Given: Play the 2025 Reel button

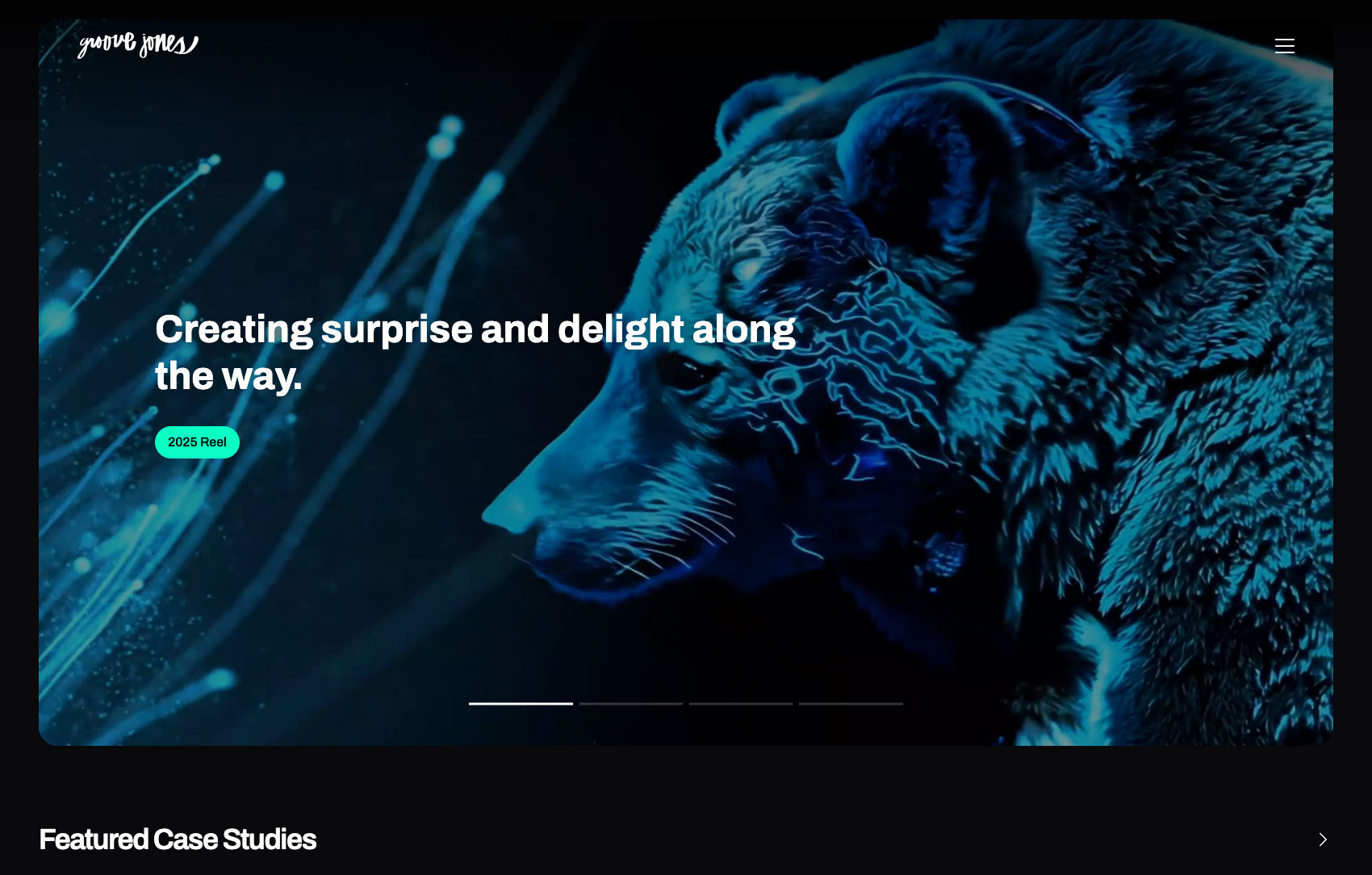Looking at the screenshot, I should coord(197,442).
